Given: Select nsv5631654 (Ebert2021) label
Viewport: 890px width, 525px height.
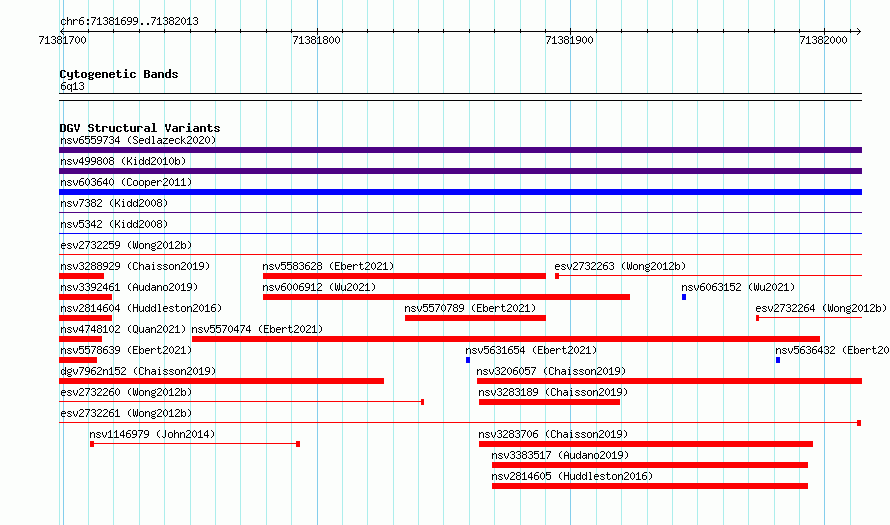Looking at the screenshot, I should click(x=531, y=350).
